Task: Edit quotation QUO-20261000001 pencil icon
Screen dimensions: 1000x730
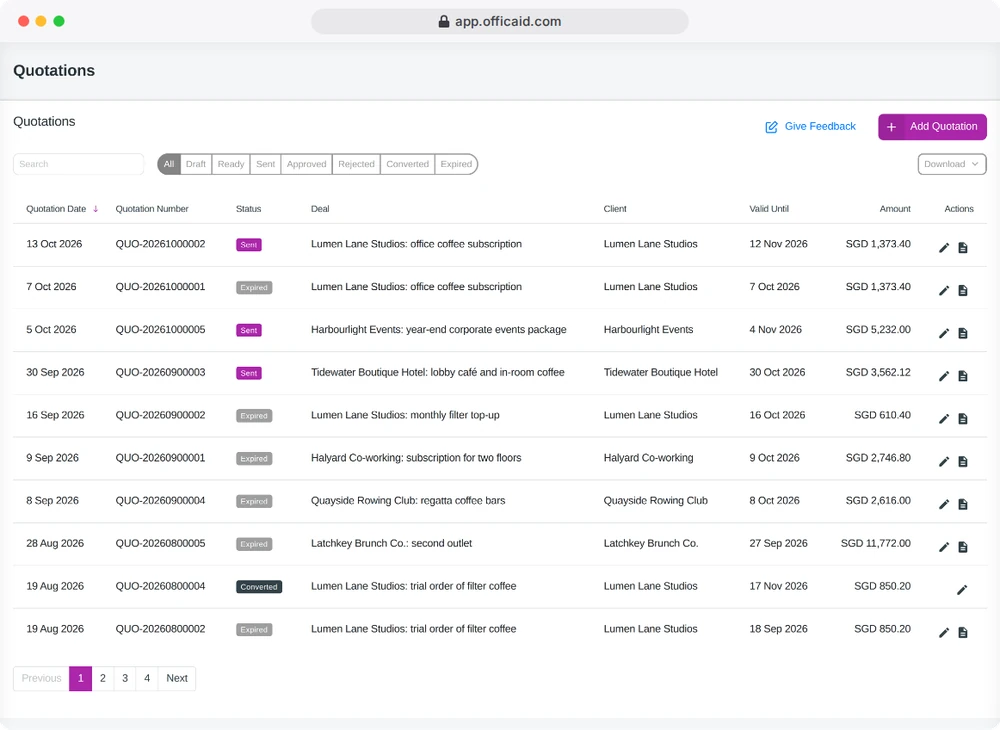Action: coord(944,291)
